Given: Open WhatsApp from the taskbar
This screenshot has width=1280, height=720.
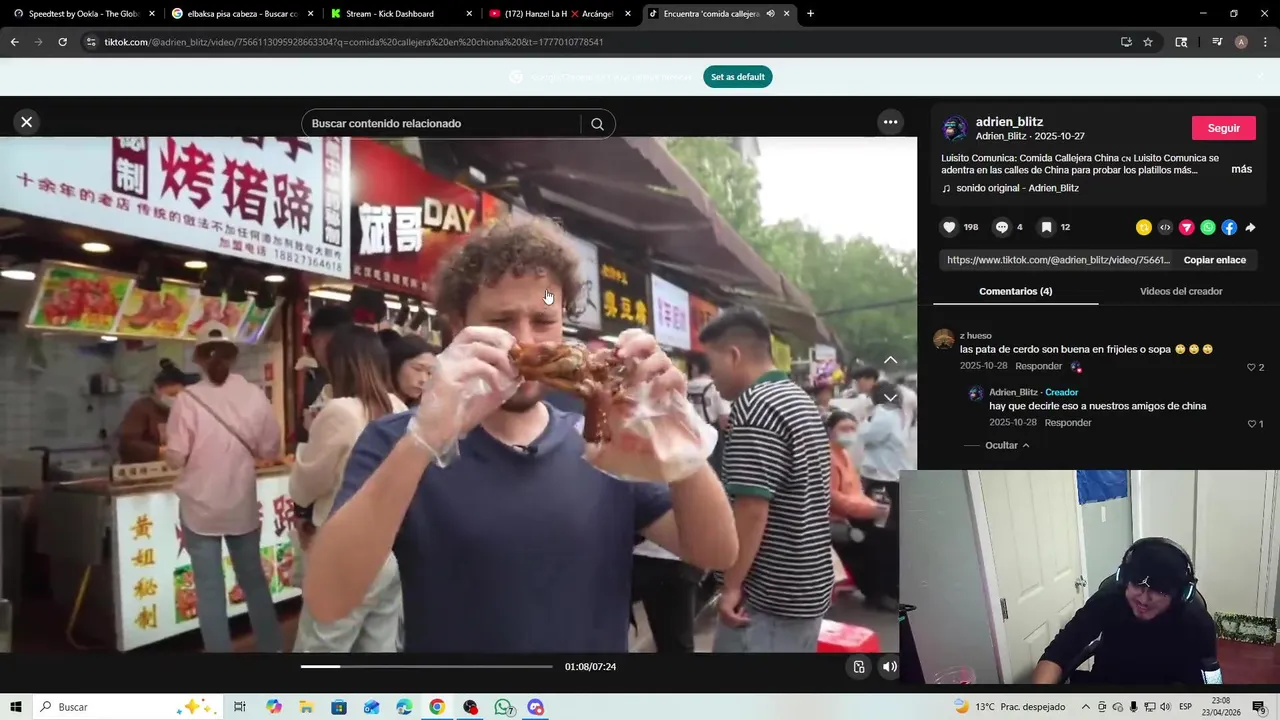Looking at the screenshot, I should coord(503,707).
